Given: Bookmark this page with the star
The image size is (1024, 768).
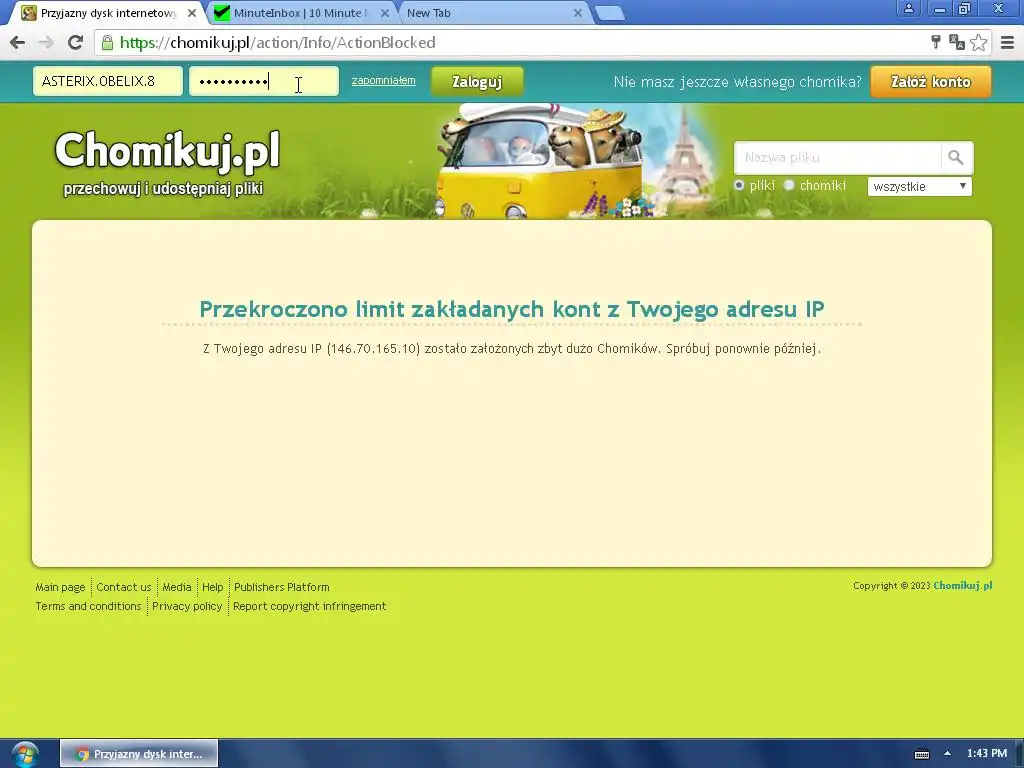Looking at the screenshot, I should click(x=978, y=42).
